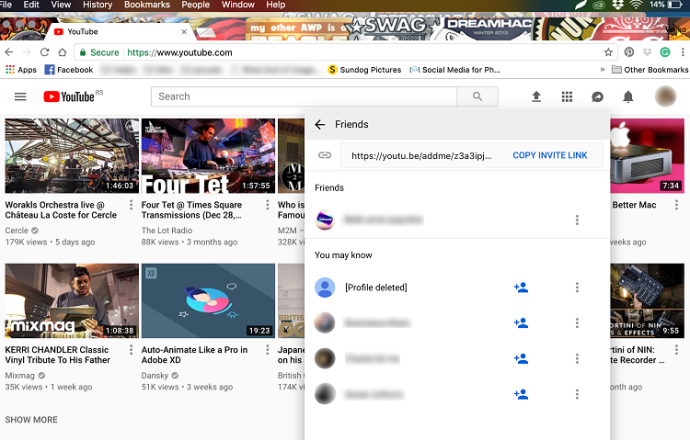
Task: Click SHOW MORE below the videos
Action: pos(31,420)
